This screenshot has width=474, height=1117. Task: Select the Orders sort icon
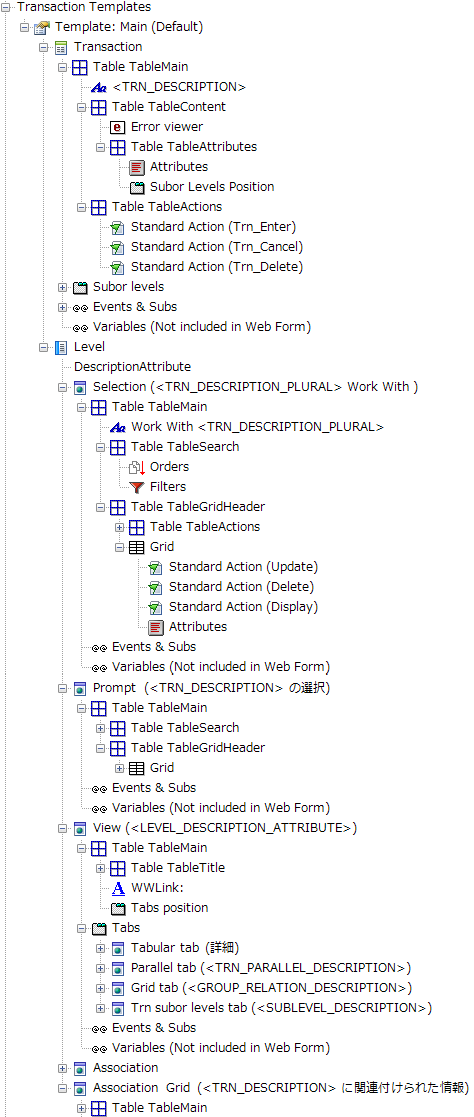pyautogui.click(x=137, y=467)
